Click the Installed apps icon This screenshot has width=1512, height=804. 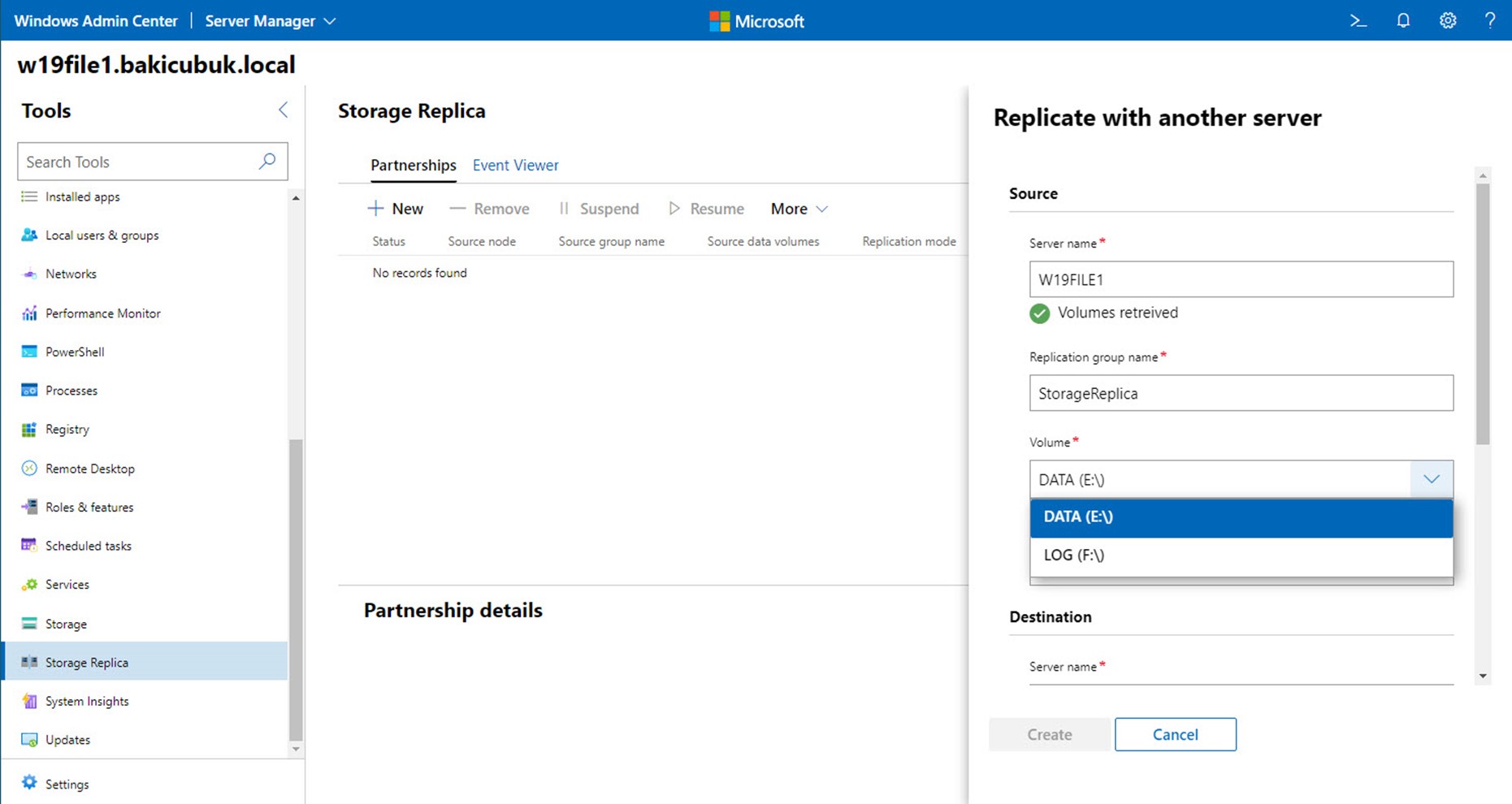click(29, 197)
